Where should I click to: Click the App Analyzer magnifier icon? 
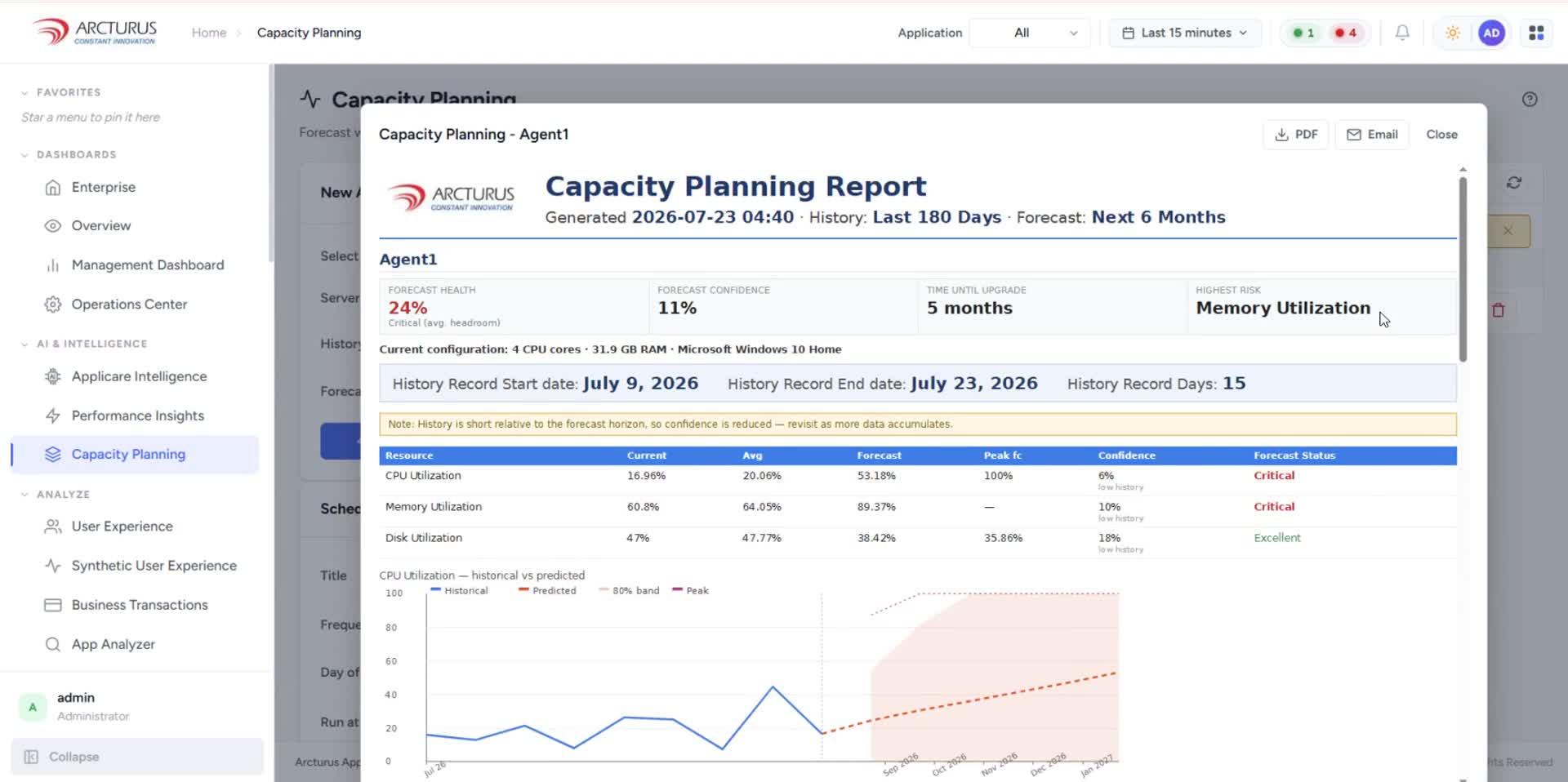53,644
